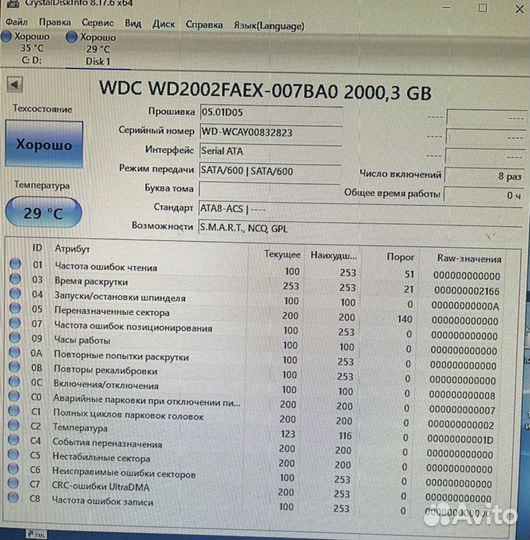Click the Порог column header

400,257
